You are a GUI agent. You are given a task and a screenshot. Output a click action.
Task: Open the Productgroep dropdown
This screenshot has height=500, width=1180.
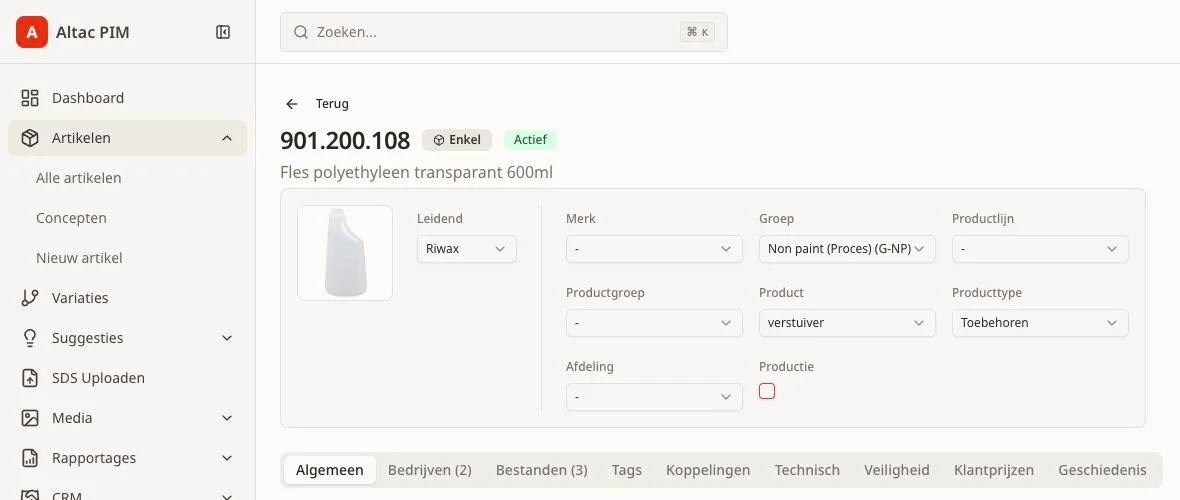pos(654,323)
